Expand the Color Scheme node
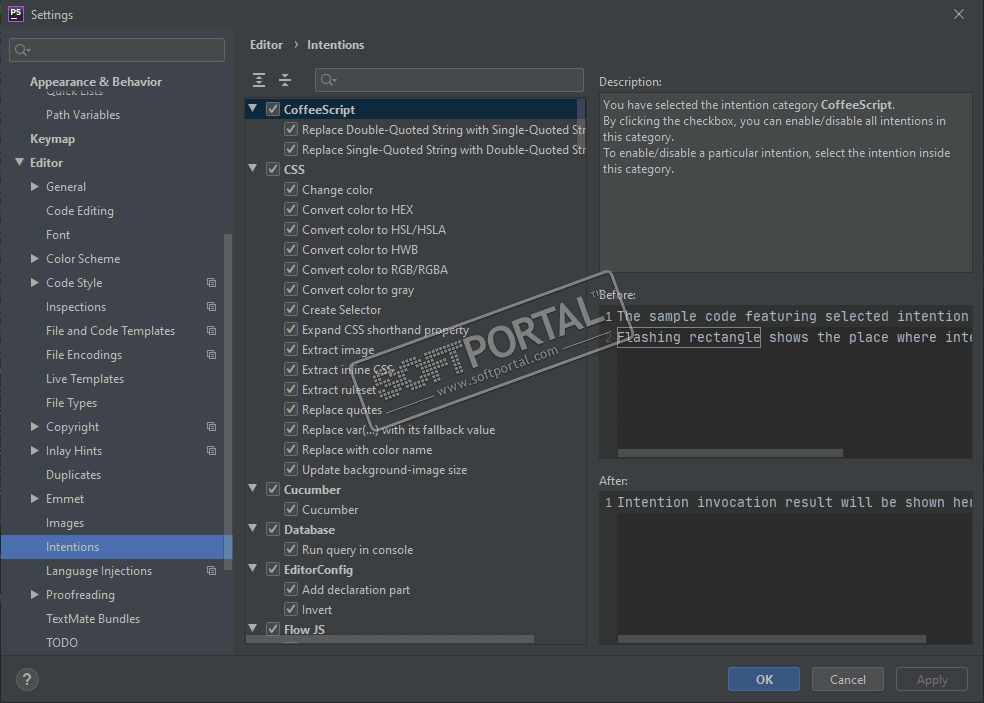The width and height of the screenshot is (984, 703). (35, 258)
